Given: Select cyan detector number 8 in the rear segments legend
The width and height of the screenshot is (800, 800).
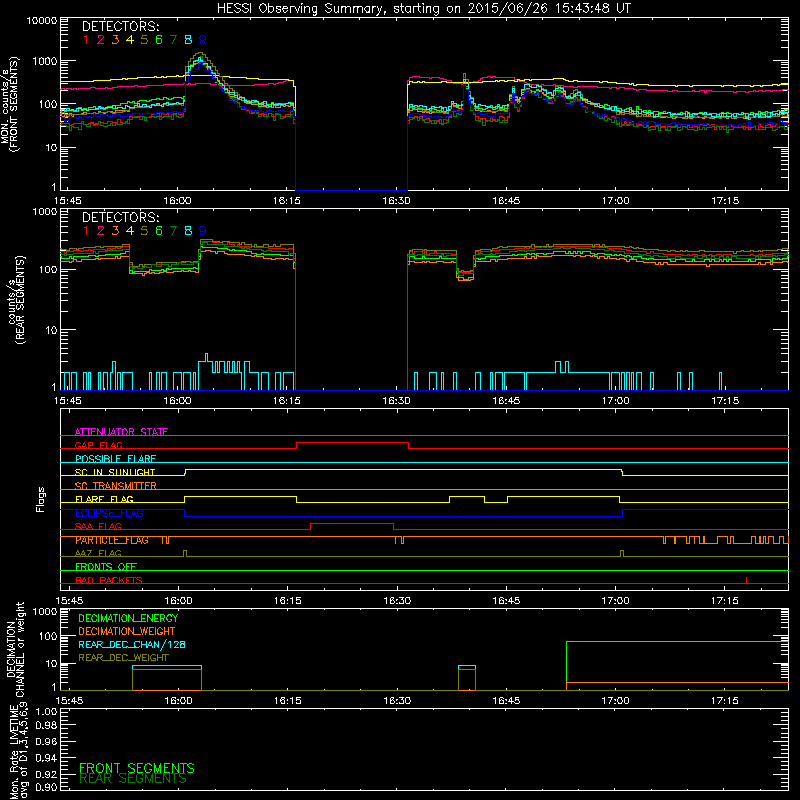Looking at the screenshot, I should tap(188, 231).
